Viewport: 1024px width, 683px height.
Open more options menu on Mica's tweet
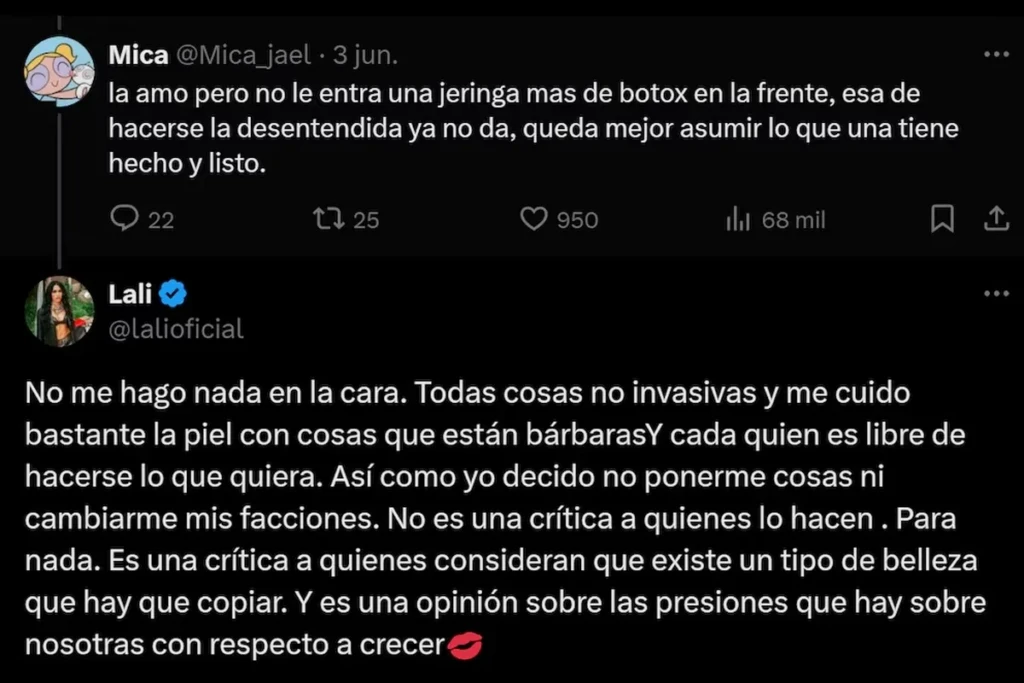pyautogui.click(x=996, y=54)
